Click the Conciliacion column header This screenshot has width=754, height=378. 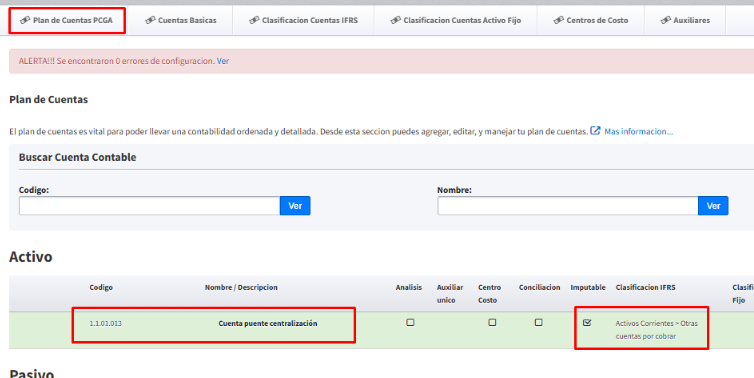coord(540,288)
